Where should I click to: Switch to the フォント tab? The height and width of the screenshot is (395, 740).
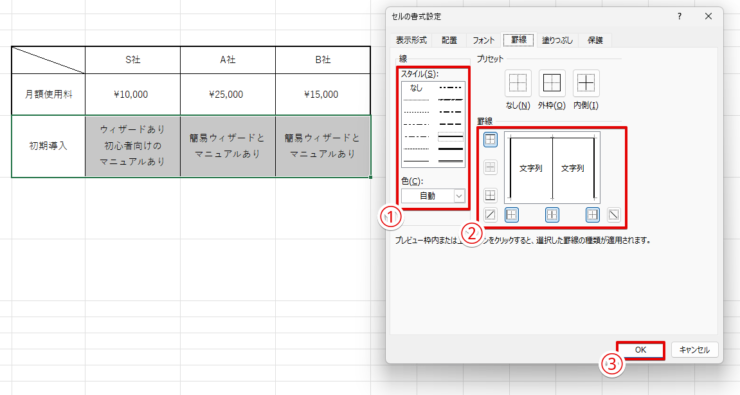483,40
